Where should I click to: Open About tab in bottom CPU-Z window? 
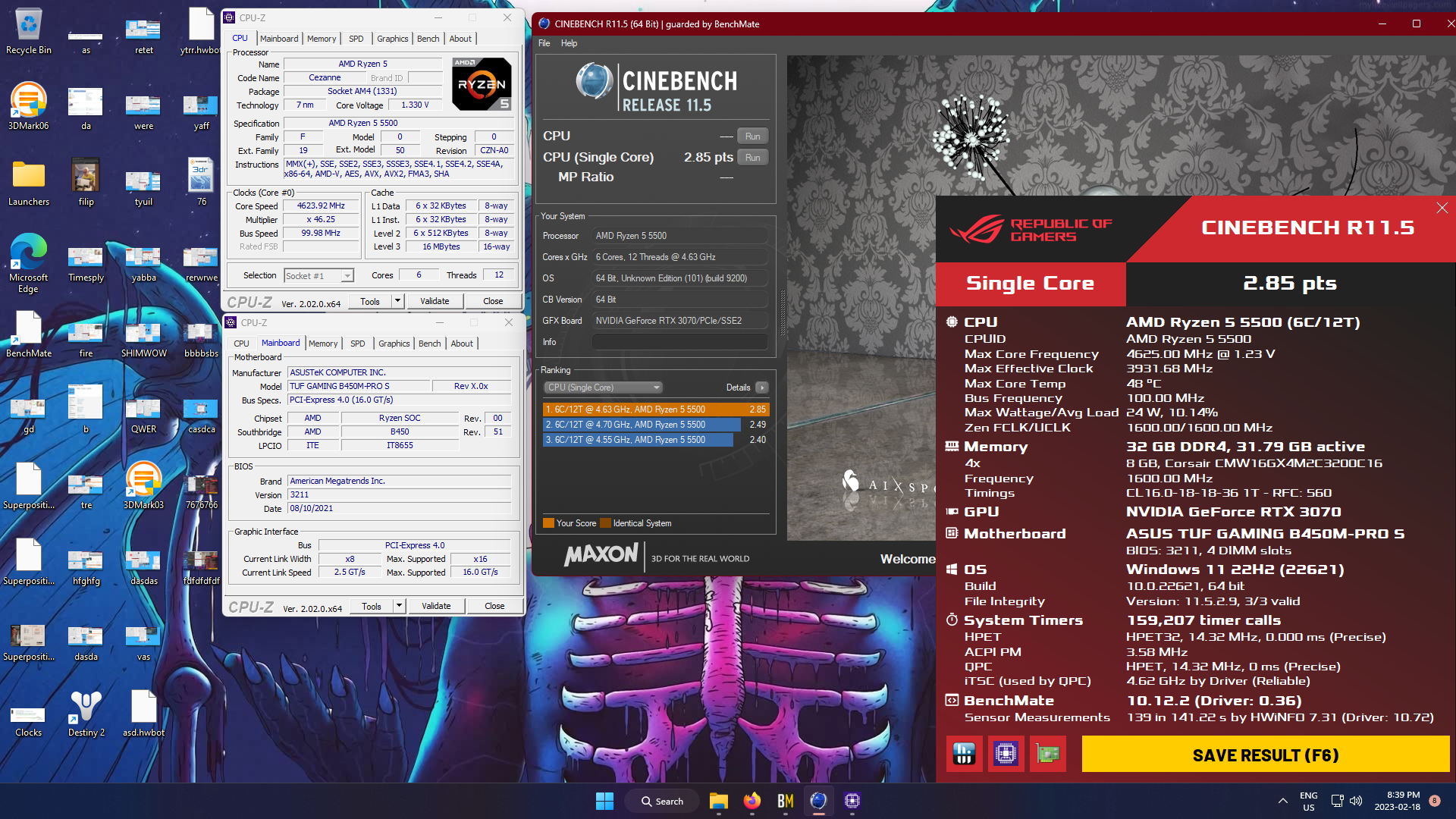point(462,344)
